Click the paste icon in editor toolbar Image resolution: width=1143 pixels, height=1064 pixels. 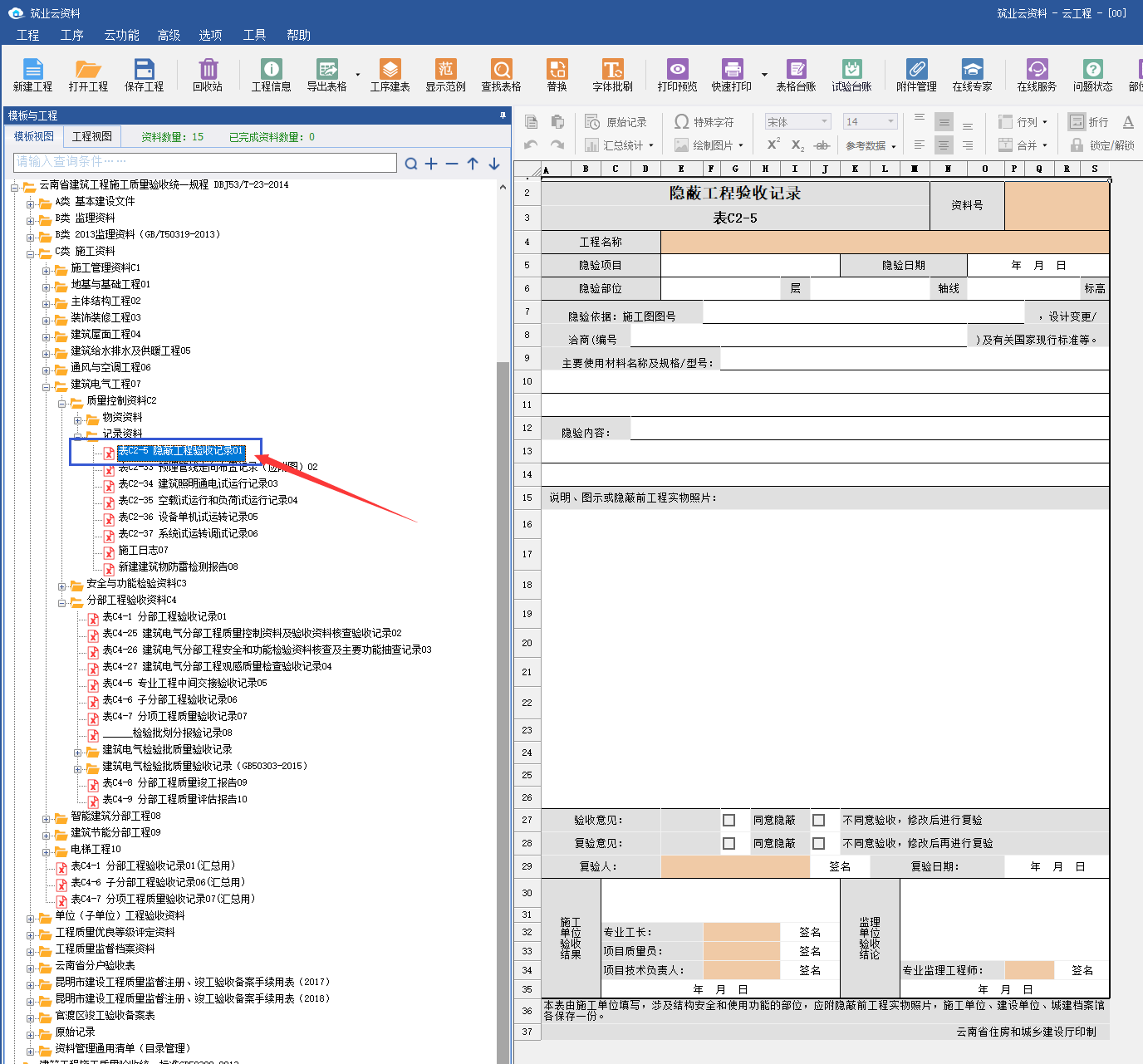(557, 122)
